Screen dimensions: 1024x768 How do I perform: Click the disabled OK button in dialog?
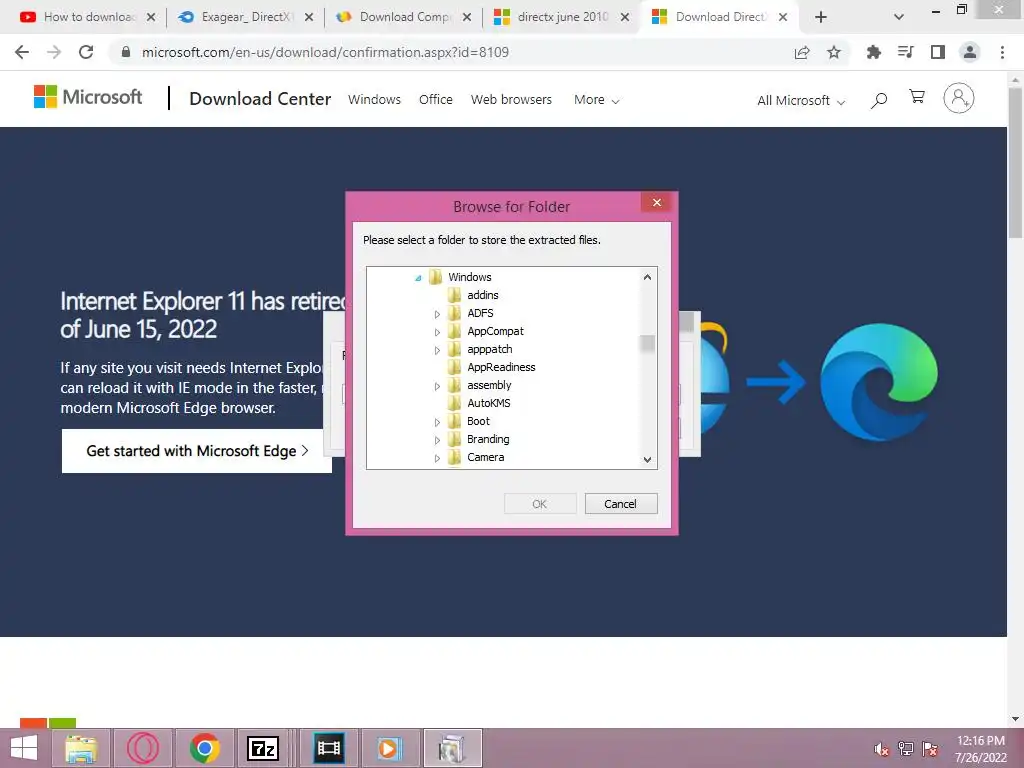(x=539, y=504)
